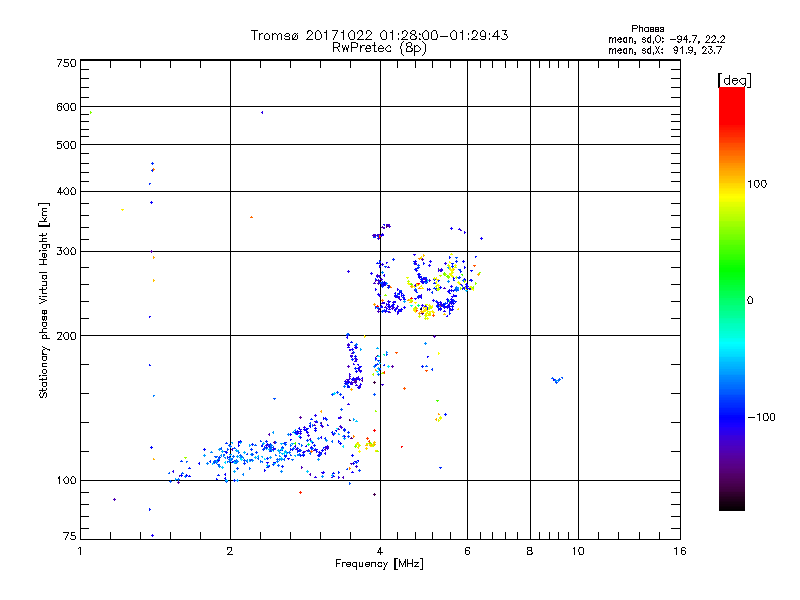The image size is (800, 600).
Task: Click the x-axis tick label '16'
Action: pos(680,551)
